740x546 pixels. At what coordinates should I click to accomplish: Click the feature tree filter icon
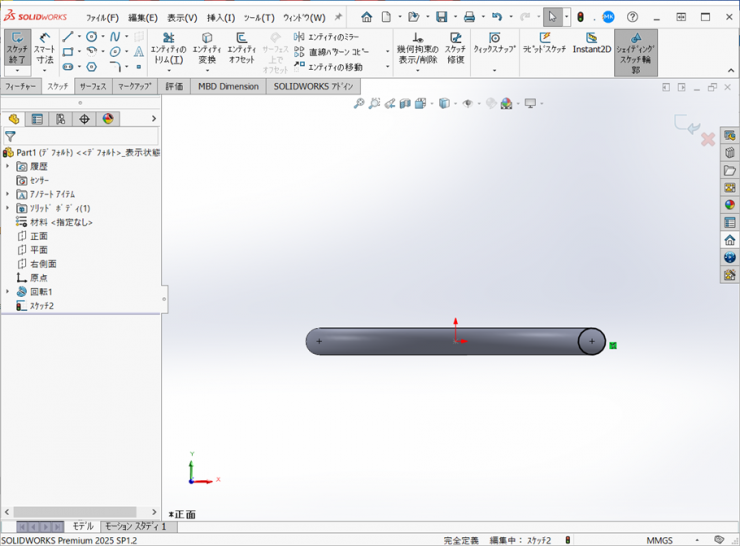[10, 136]
